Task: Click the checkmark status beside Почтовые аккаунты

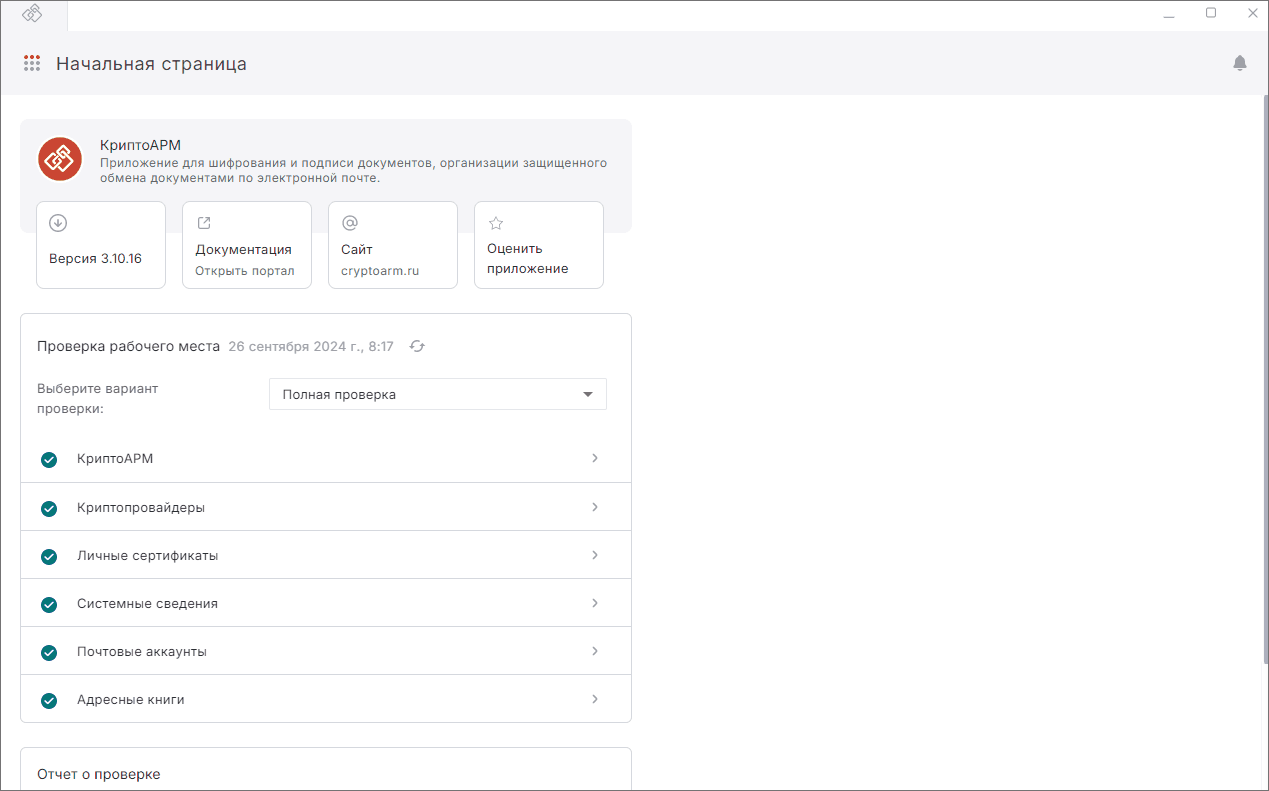Action: 49,652
